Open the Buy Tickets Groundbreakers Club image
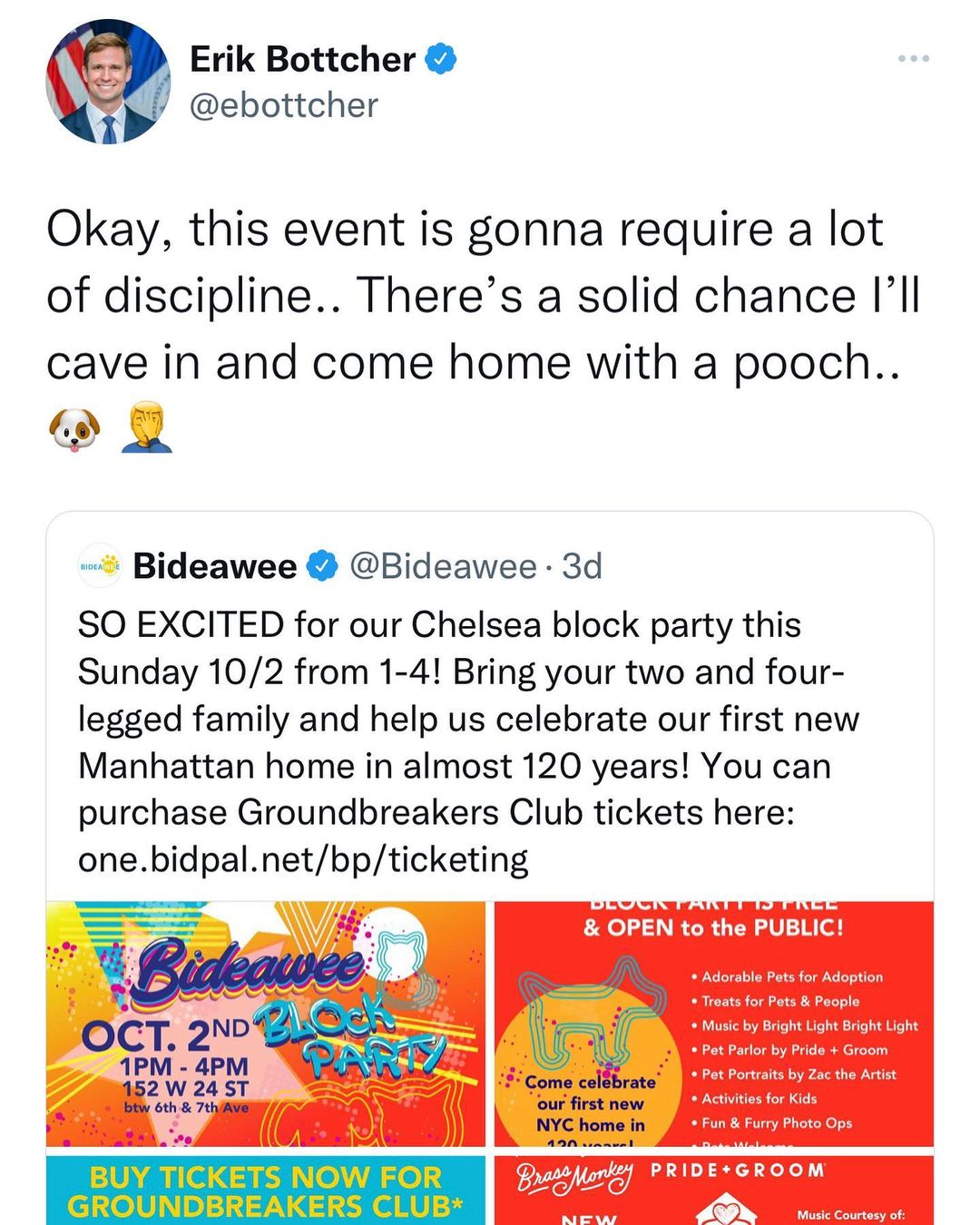 (x=266, y=1191)
